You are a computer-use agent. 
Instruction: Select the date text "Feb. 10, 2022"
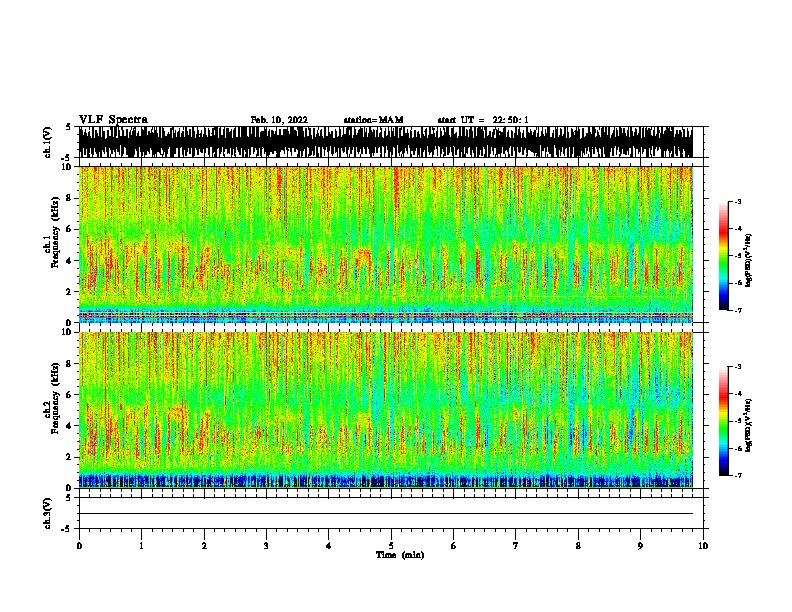(279, 120)
